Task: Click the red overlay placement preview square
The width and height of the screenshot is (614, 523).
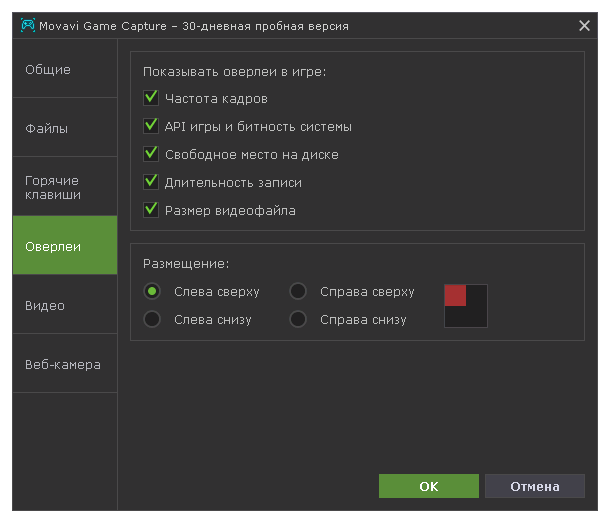Action: (x=455, y=295)
